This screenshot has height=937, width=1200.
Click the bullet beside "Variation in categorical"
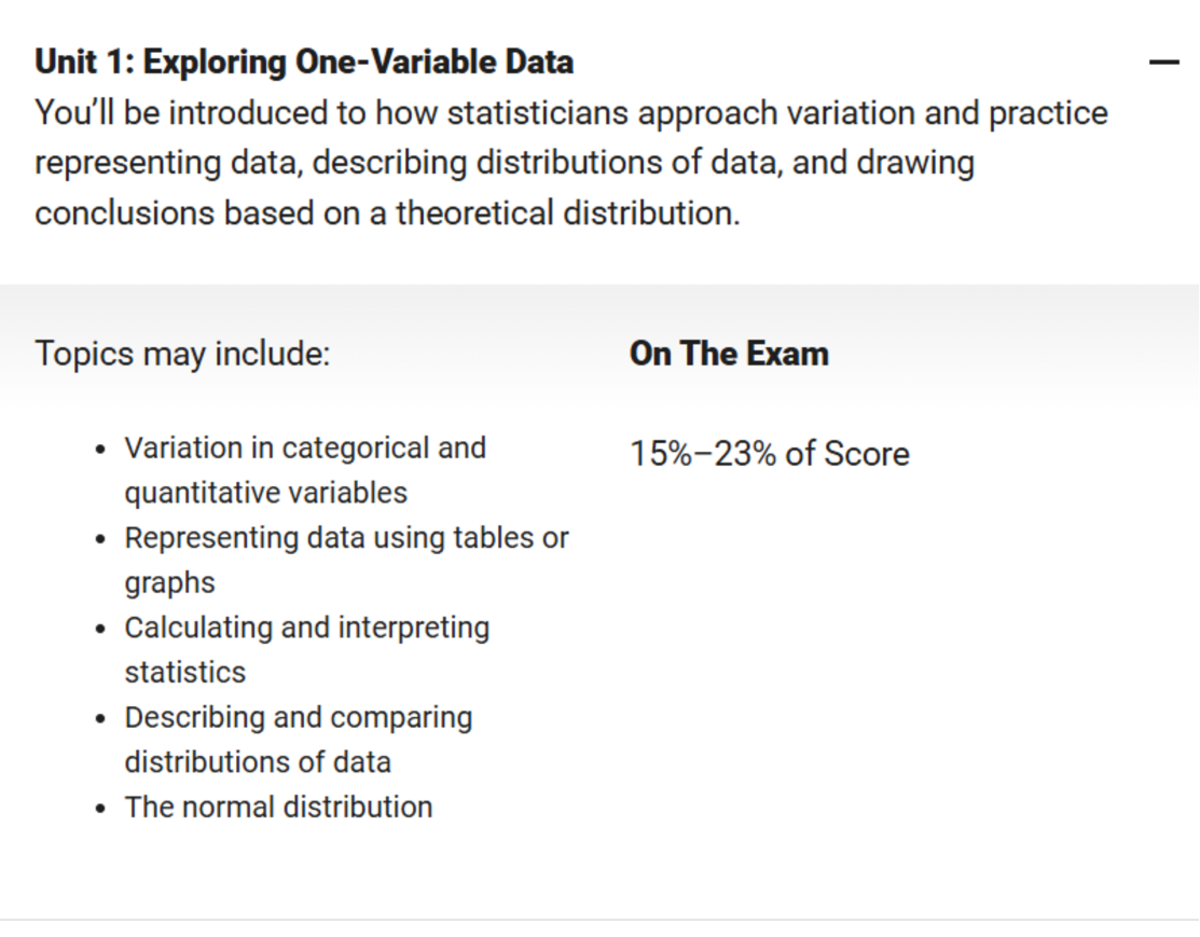[101, 449]
